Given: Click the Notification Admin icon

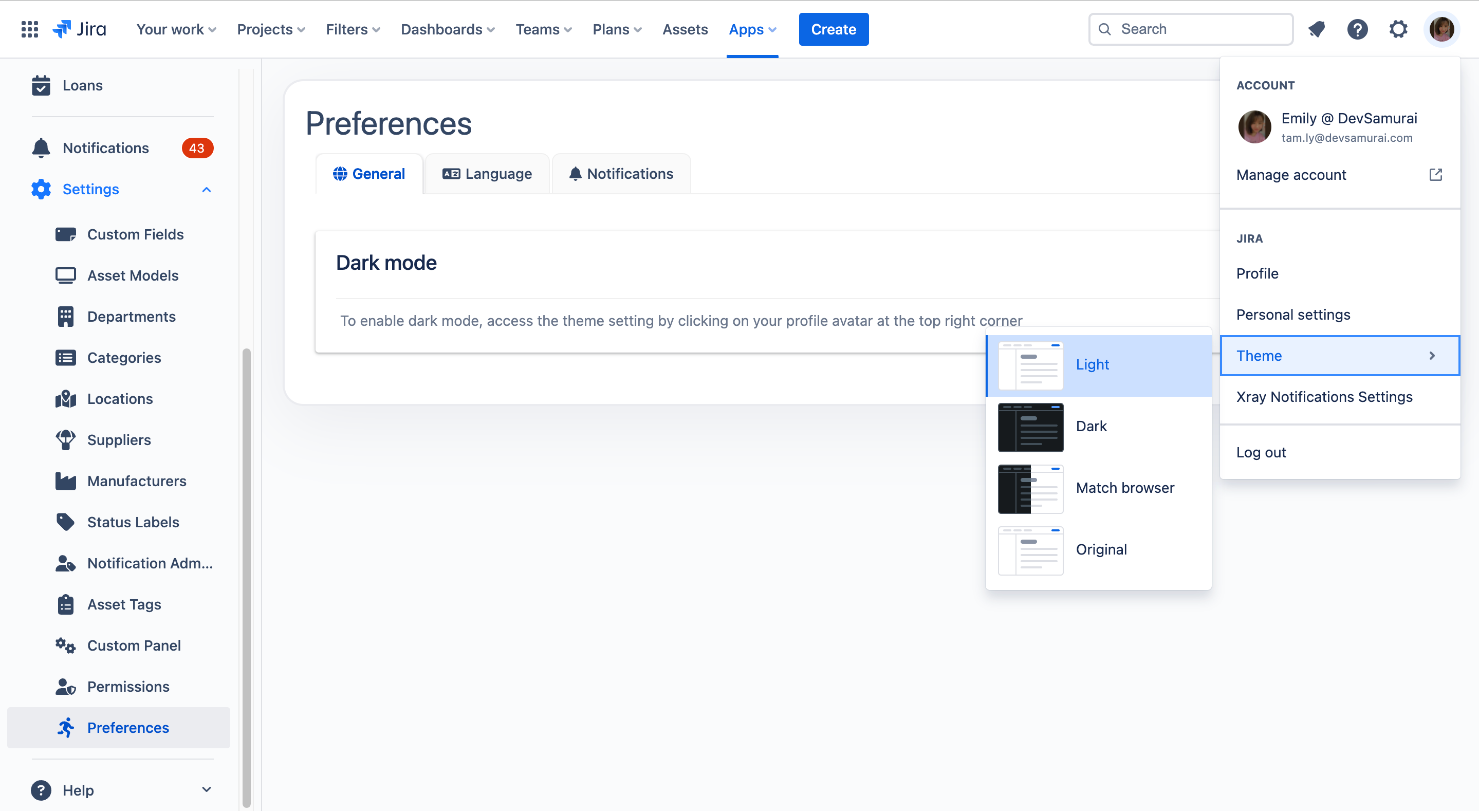Looking at the screenshot, I should pyautogui.click(x=65, y=563).
